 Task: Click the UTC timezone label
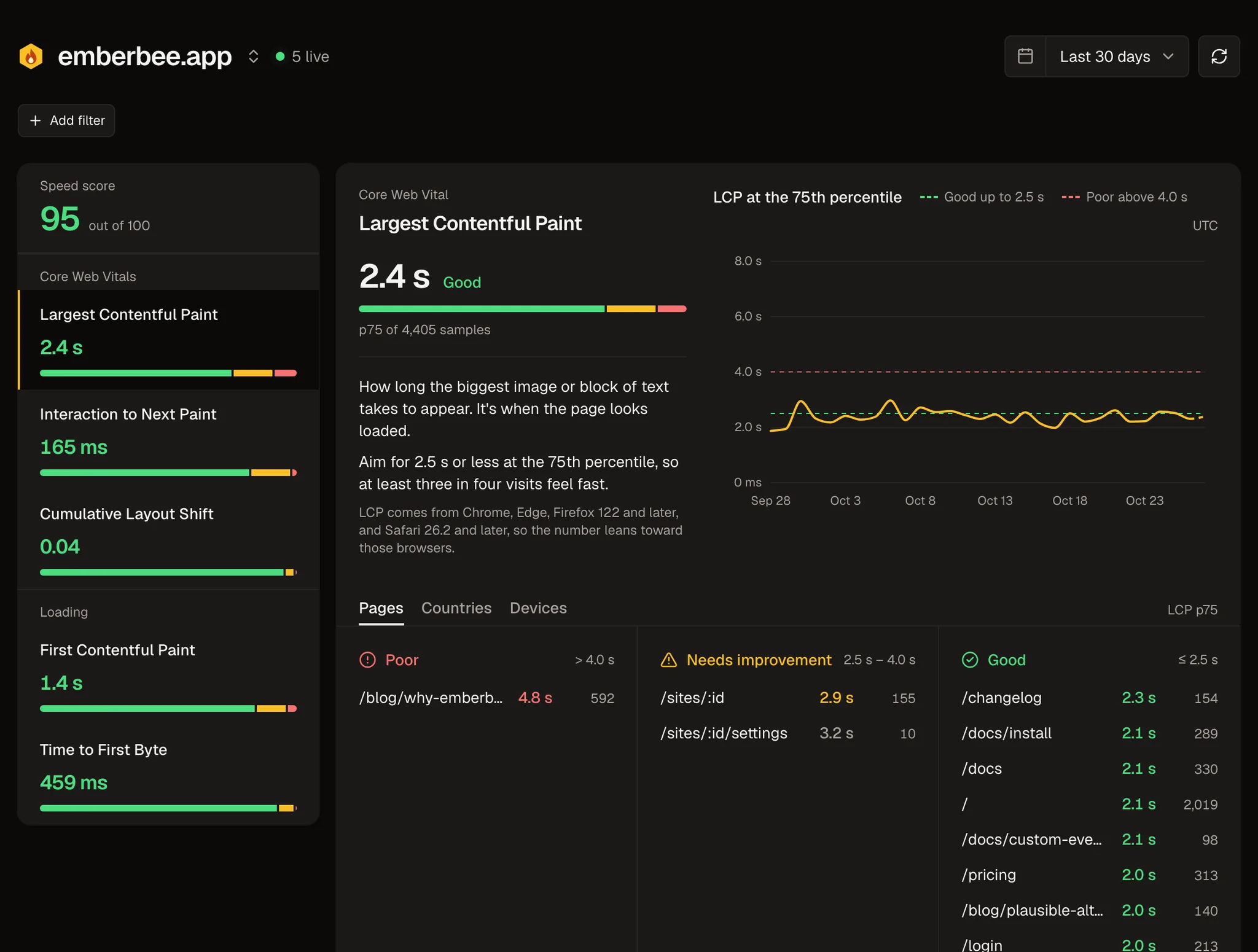(1205, 225)
